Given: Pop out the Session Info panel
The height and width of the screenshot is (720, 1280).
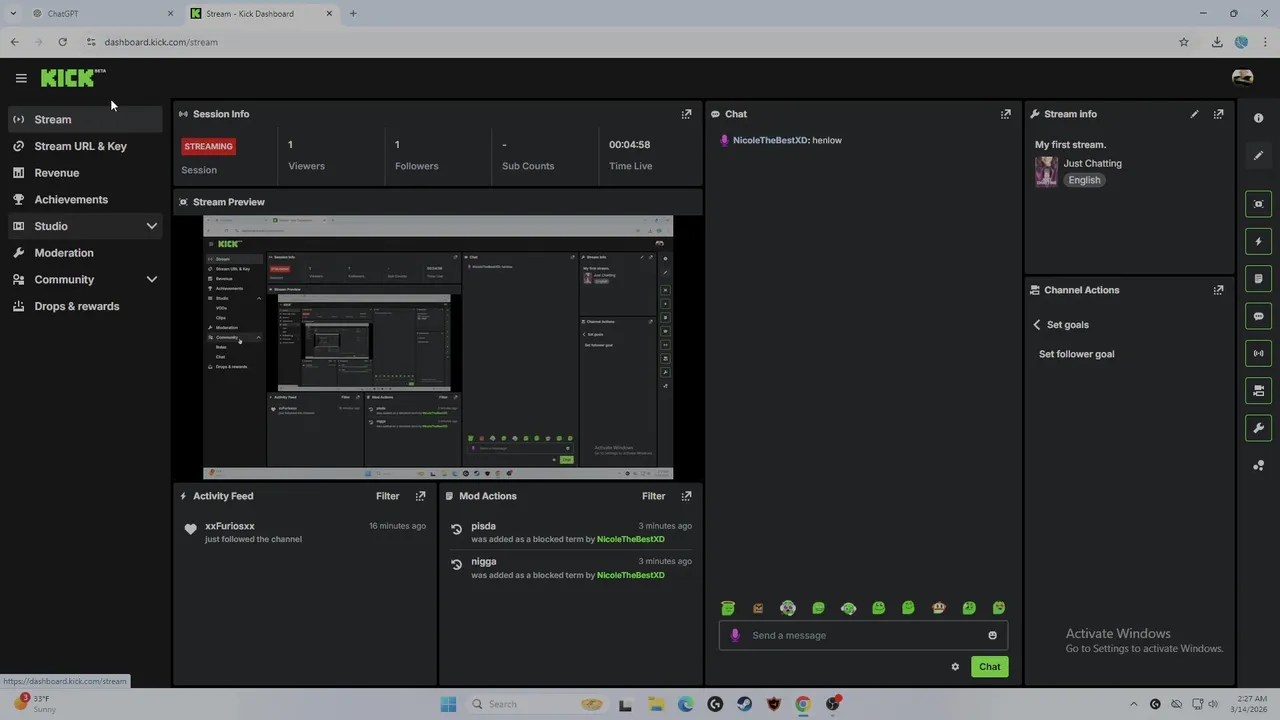Looking at the screenshot, I should (x=686, y=114).
